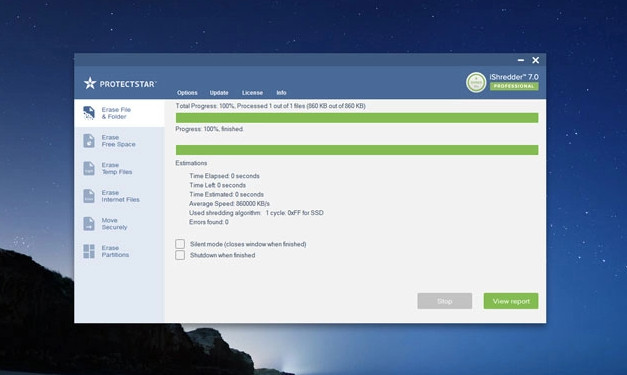
Task: Select Erase Temp Files label
Action: click(117, 168)
